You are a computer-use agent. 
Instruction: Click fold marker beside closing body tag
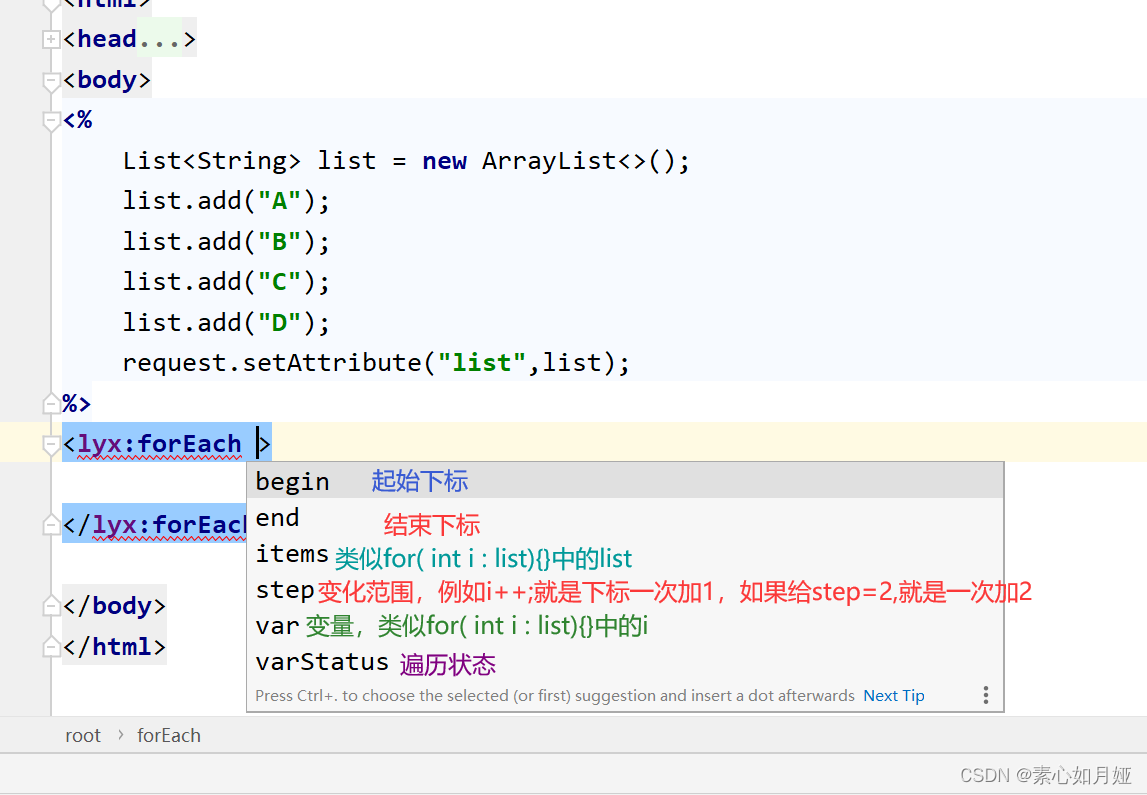click(51, 606)
